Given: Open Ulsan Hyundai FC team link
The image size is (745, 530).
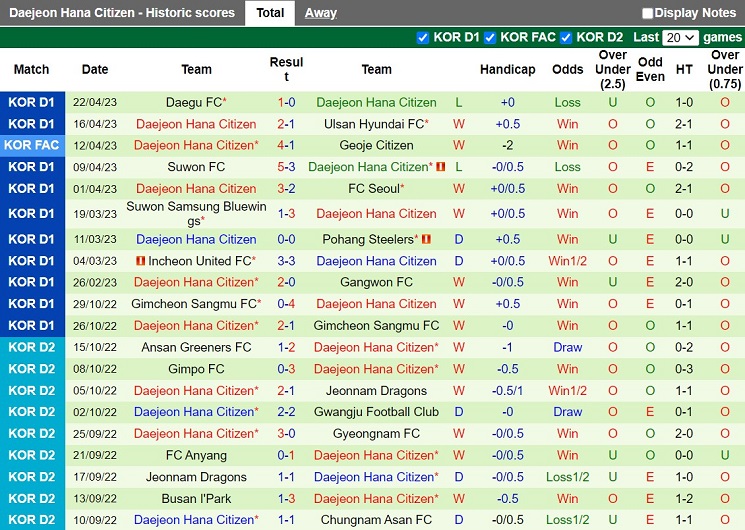Looking at the screenshot, I should [374, 124].
